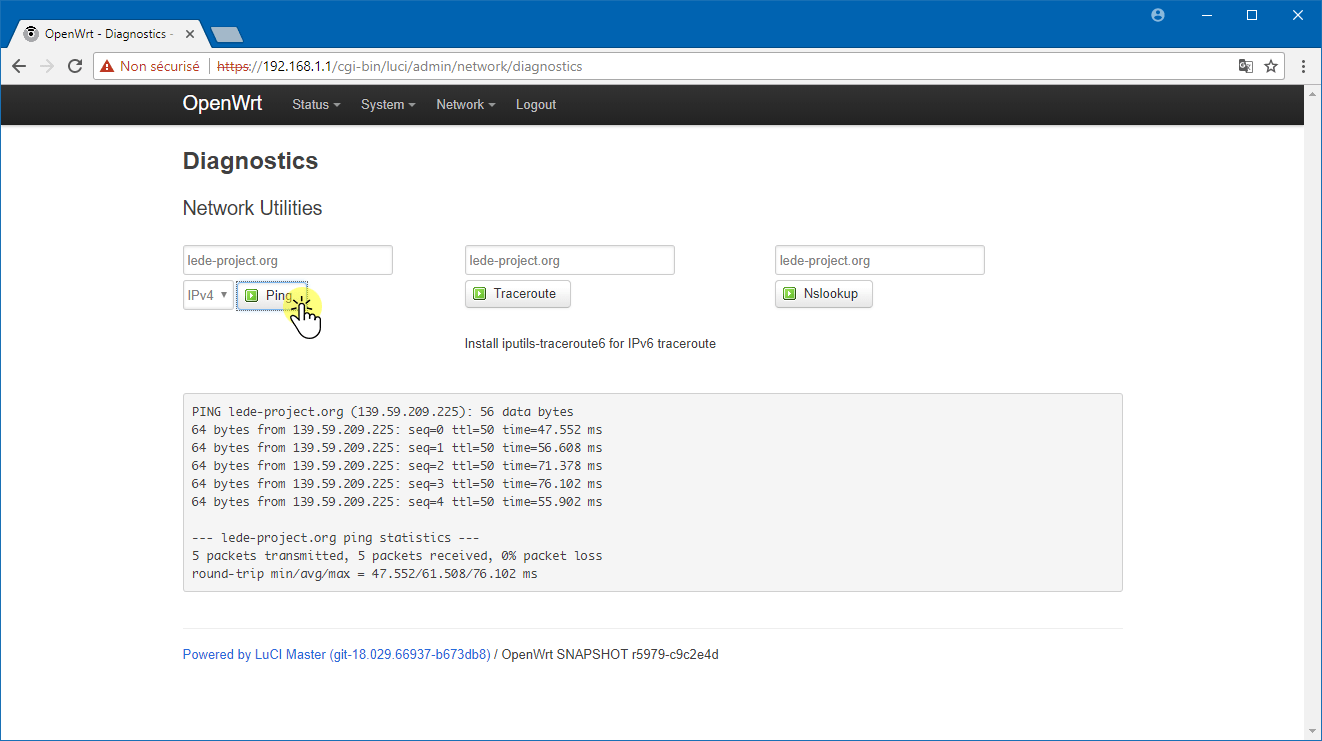Click the browser back arrow
1322x741 pixels.
(x=19, y=66)
